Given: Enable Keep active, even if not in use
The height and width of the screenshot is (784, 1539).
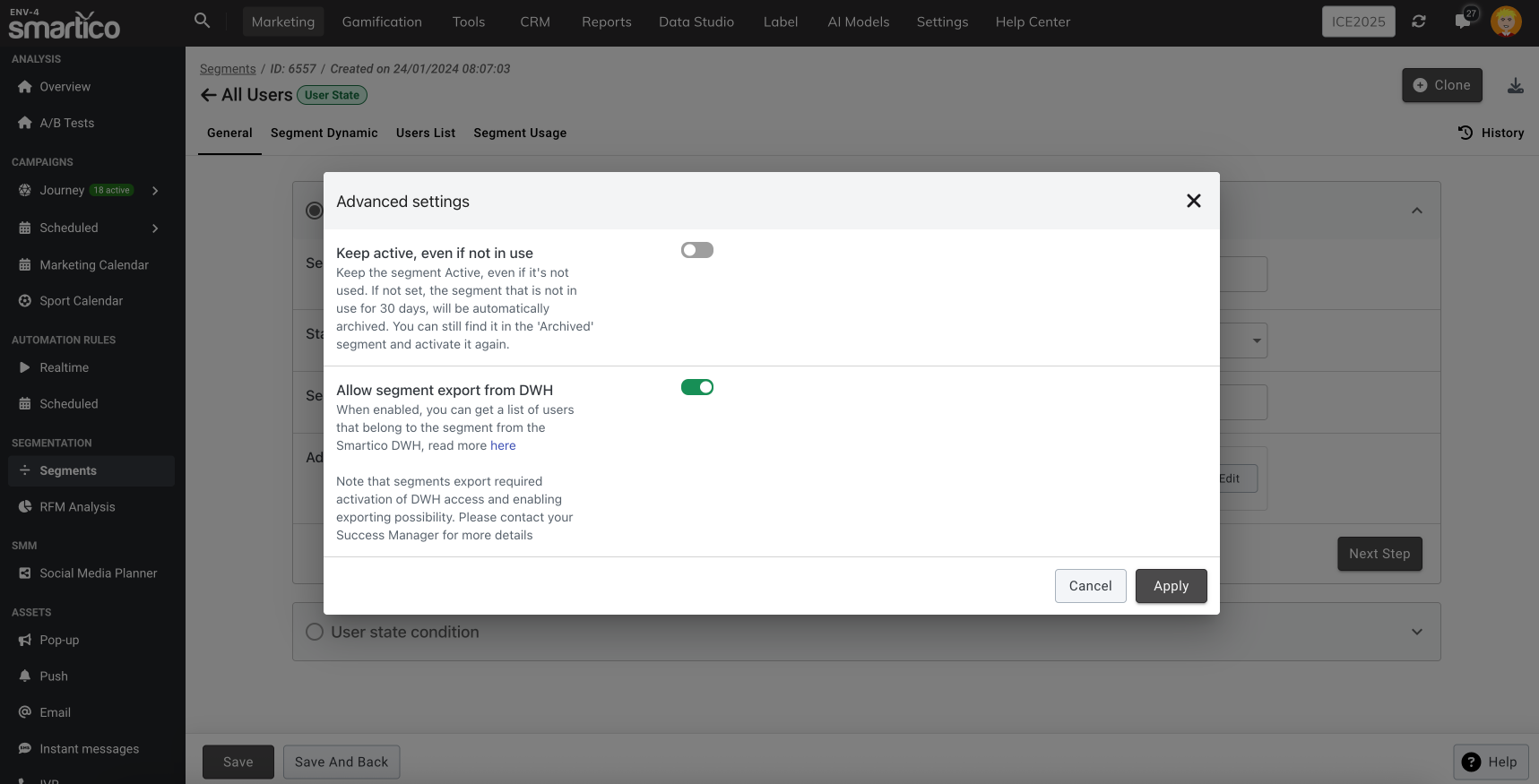Looking at the screenshot, I should point(696,251).
